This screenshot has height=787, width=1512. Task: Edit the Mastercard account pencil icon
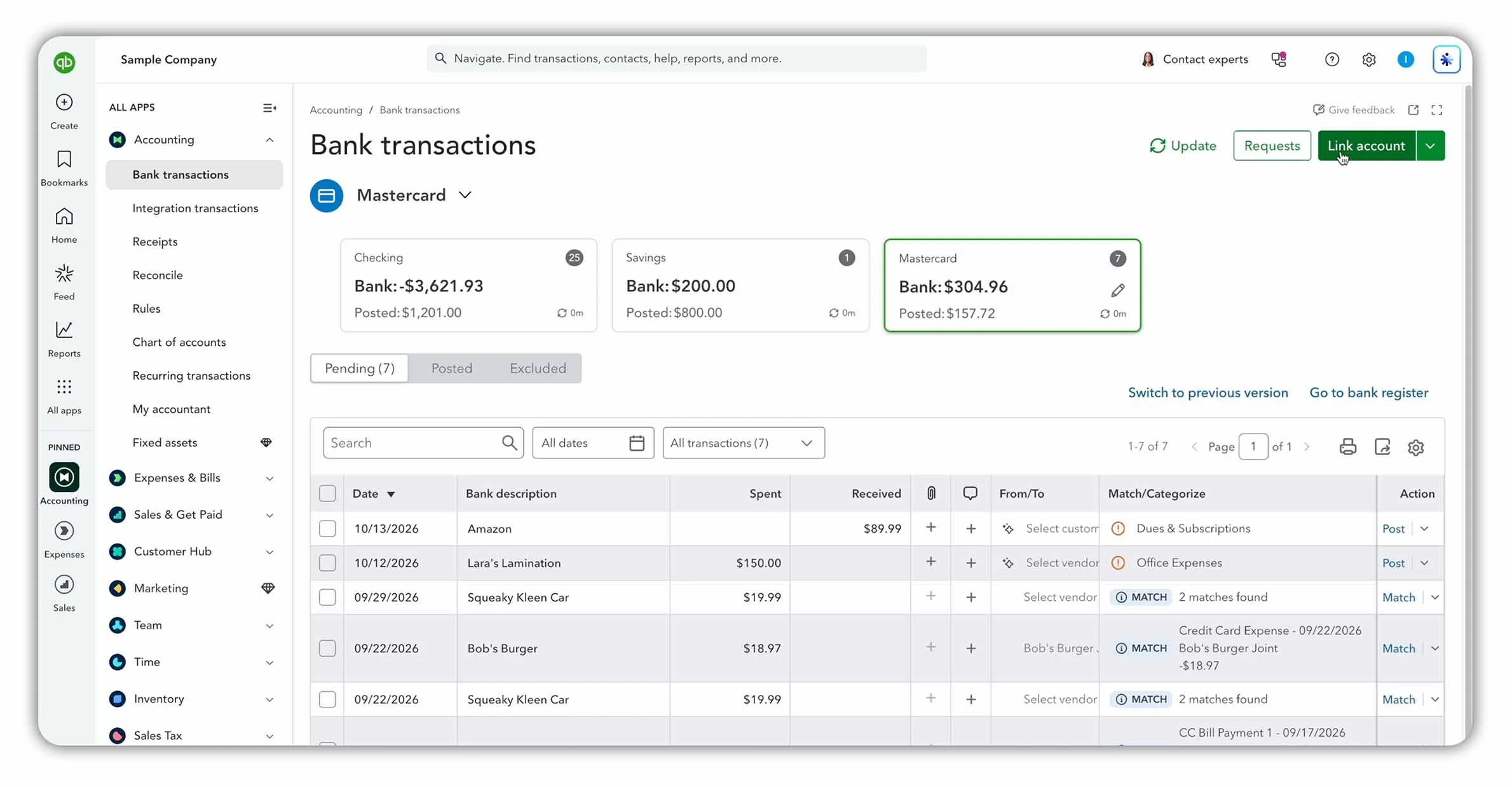click(1118, 291)
